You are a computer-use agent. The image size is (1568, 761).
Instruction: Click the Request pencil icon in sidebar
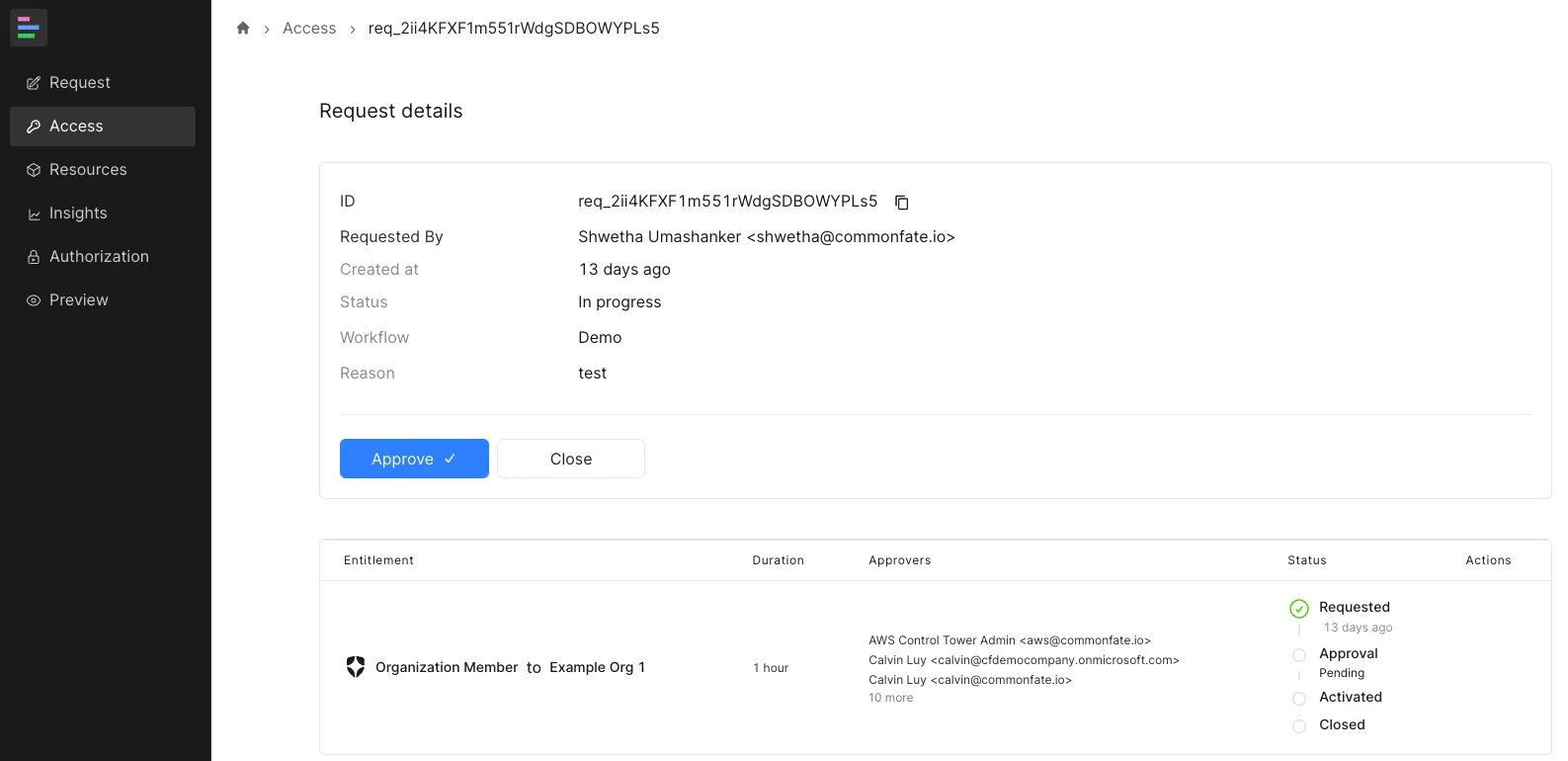point(34,83)
